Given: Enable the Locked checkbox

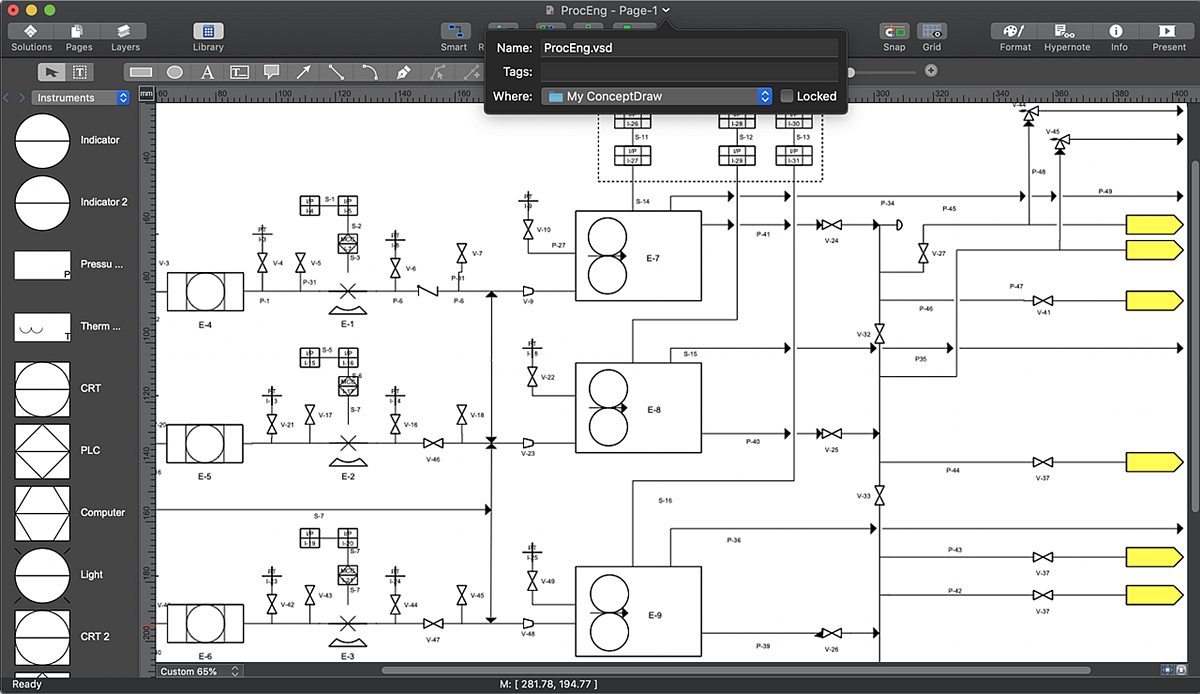Looking at the screenshot, I should pyautogui.click(x=787, y=96).
